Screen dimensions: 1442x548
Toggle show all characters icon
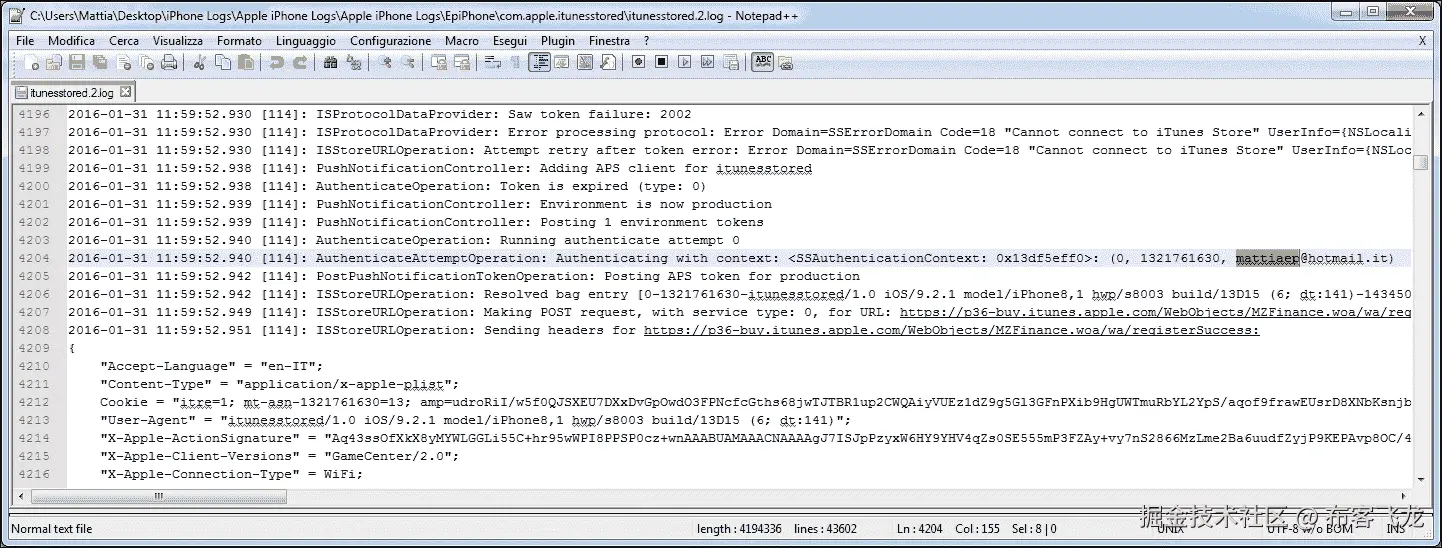(x=515, y=63)
